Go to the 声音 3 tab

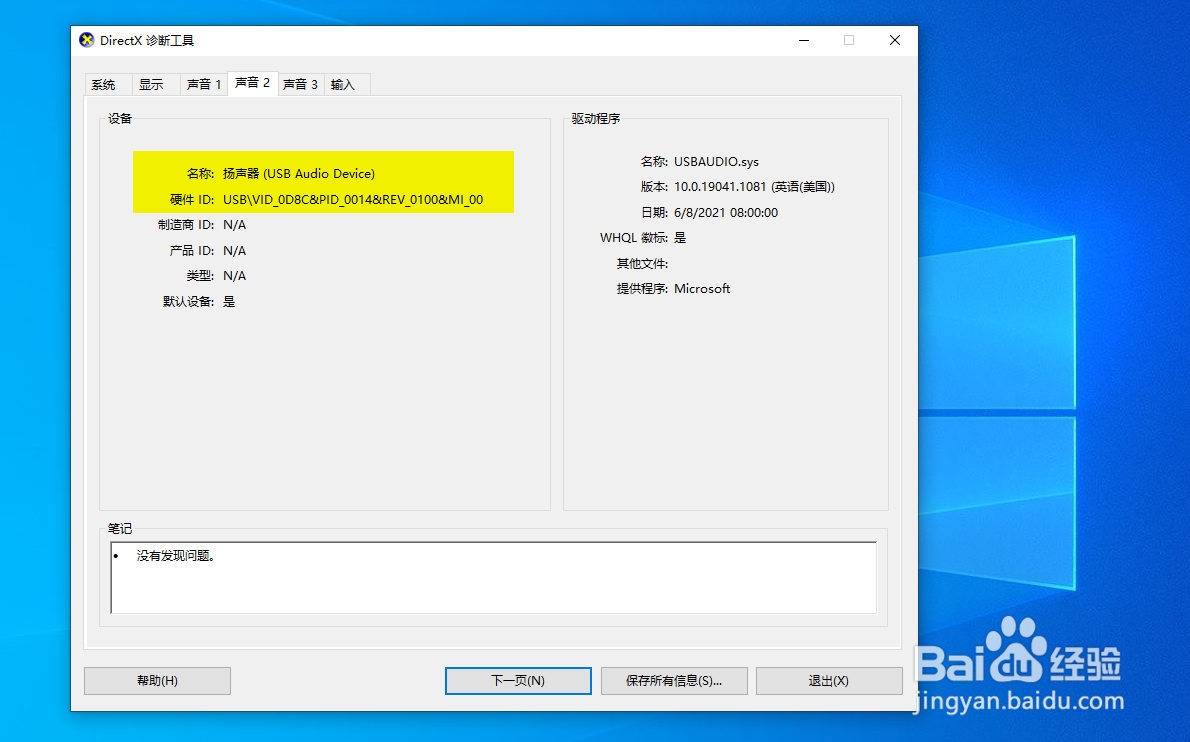click(x=301, y=84)
